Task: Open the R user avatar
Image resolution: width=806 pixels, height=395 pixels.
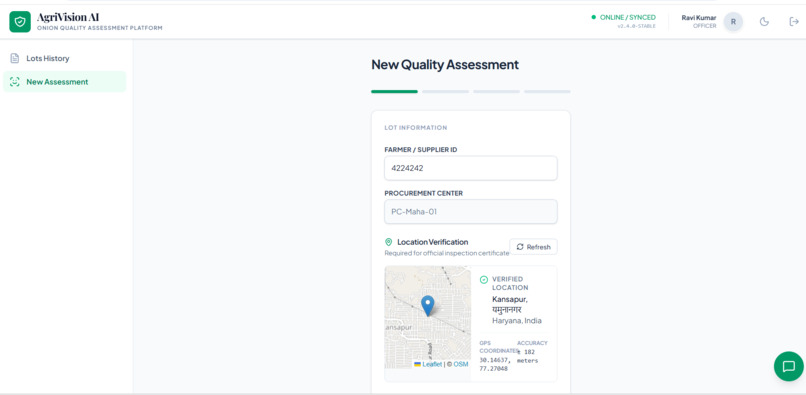Action: pyautogui.click(x=733, y=22)
